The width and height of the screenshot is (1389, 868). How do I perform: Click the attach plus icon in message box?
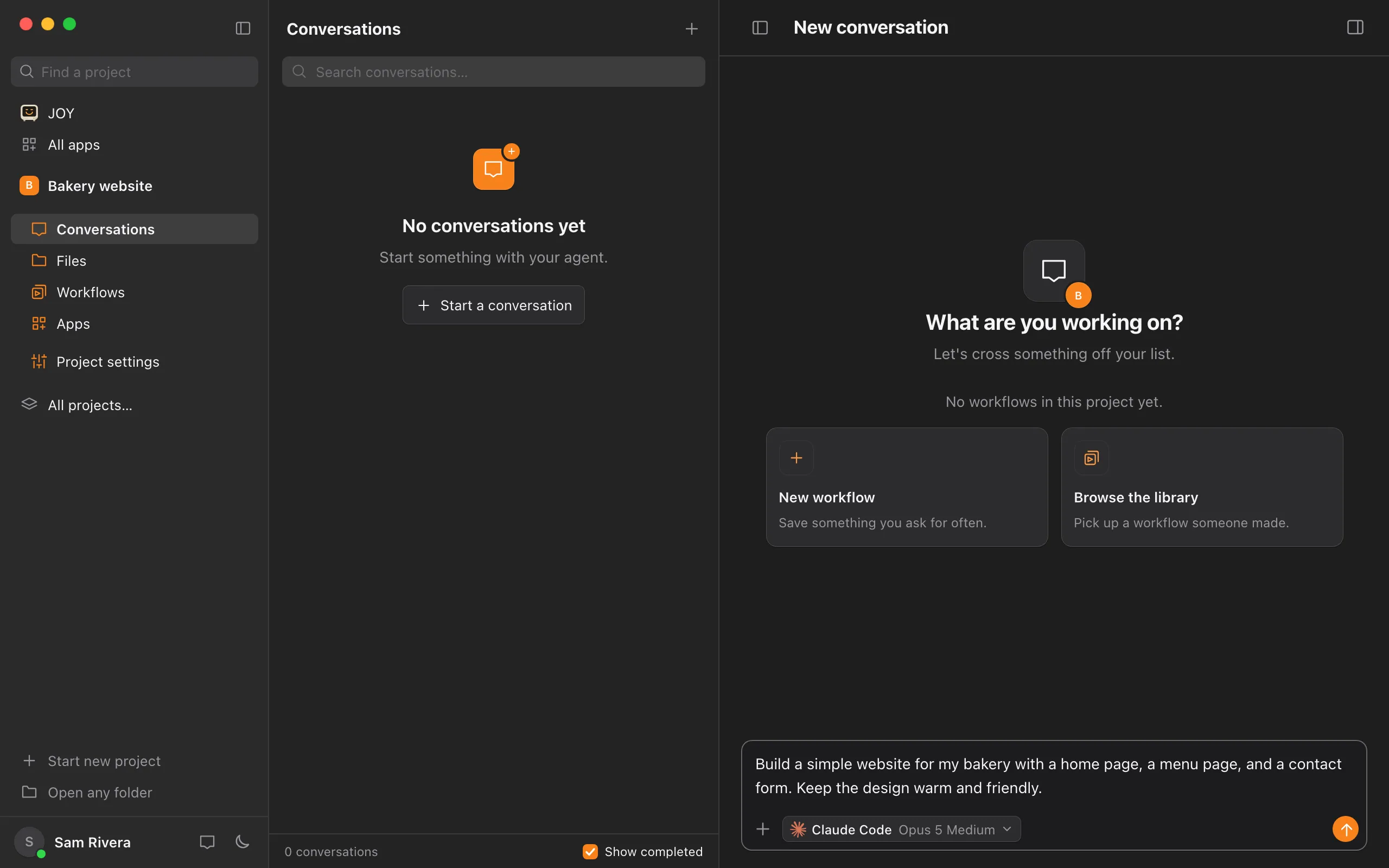pyautogui.click(x=763, y=829)
